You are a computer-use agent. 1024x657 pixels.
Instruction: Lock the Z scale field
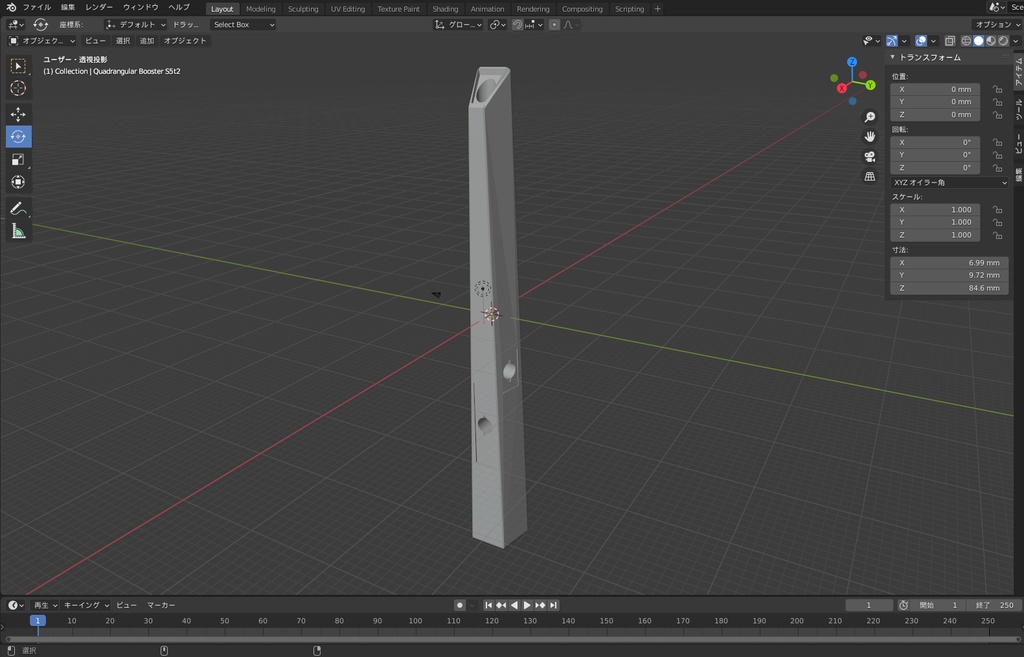[997, 235]
